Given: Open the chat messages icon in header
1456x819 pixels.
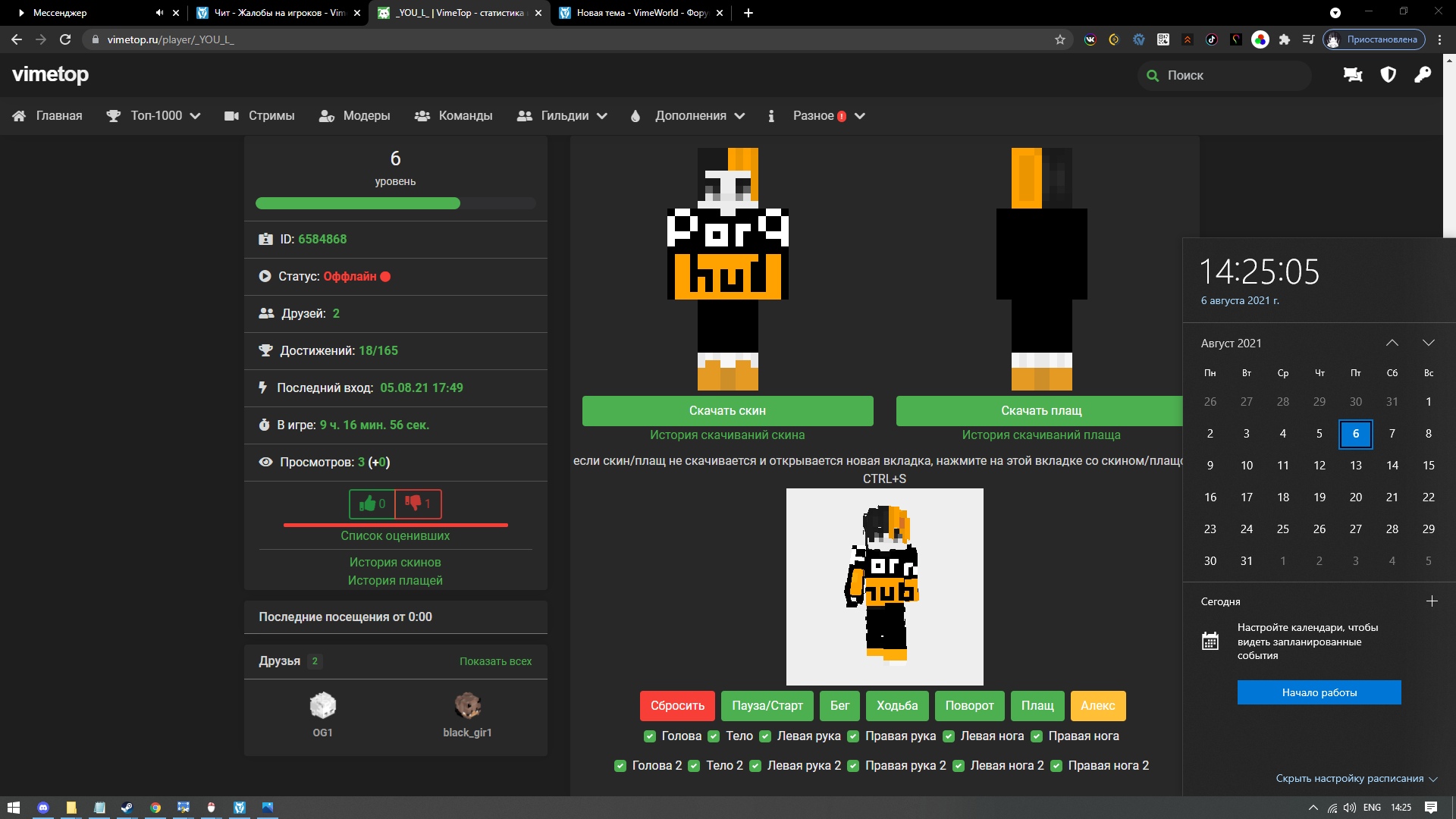Looking at the screenshot, I should coord(1353,75).
